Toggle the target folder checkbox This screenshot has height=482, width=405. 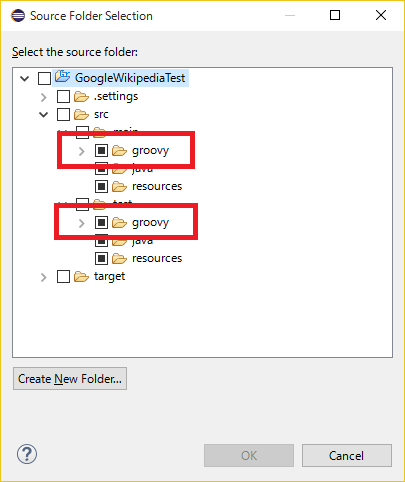[x=63, y=277]
